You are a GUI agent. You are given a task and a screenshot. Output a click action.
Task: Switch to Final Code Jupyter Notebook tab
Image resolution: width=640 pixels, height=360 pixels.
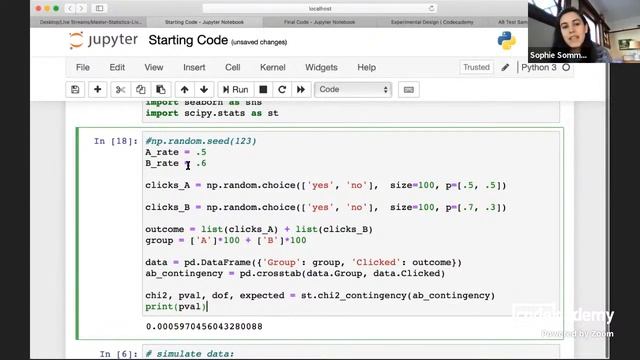tap(319, 22)
